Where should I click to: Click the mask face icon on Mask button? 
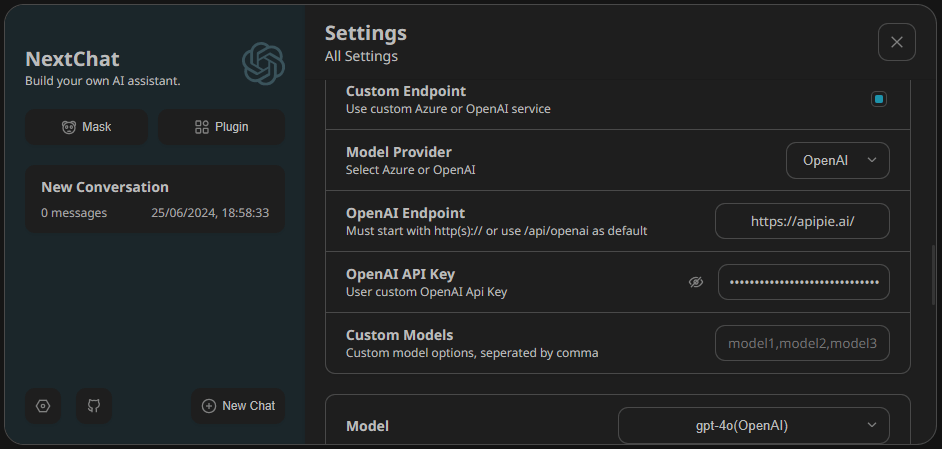(69, 127)
